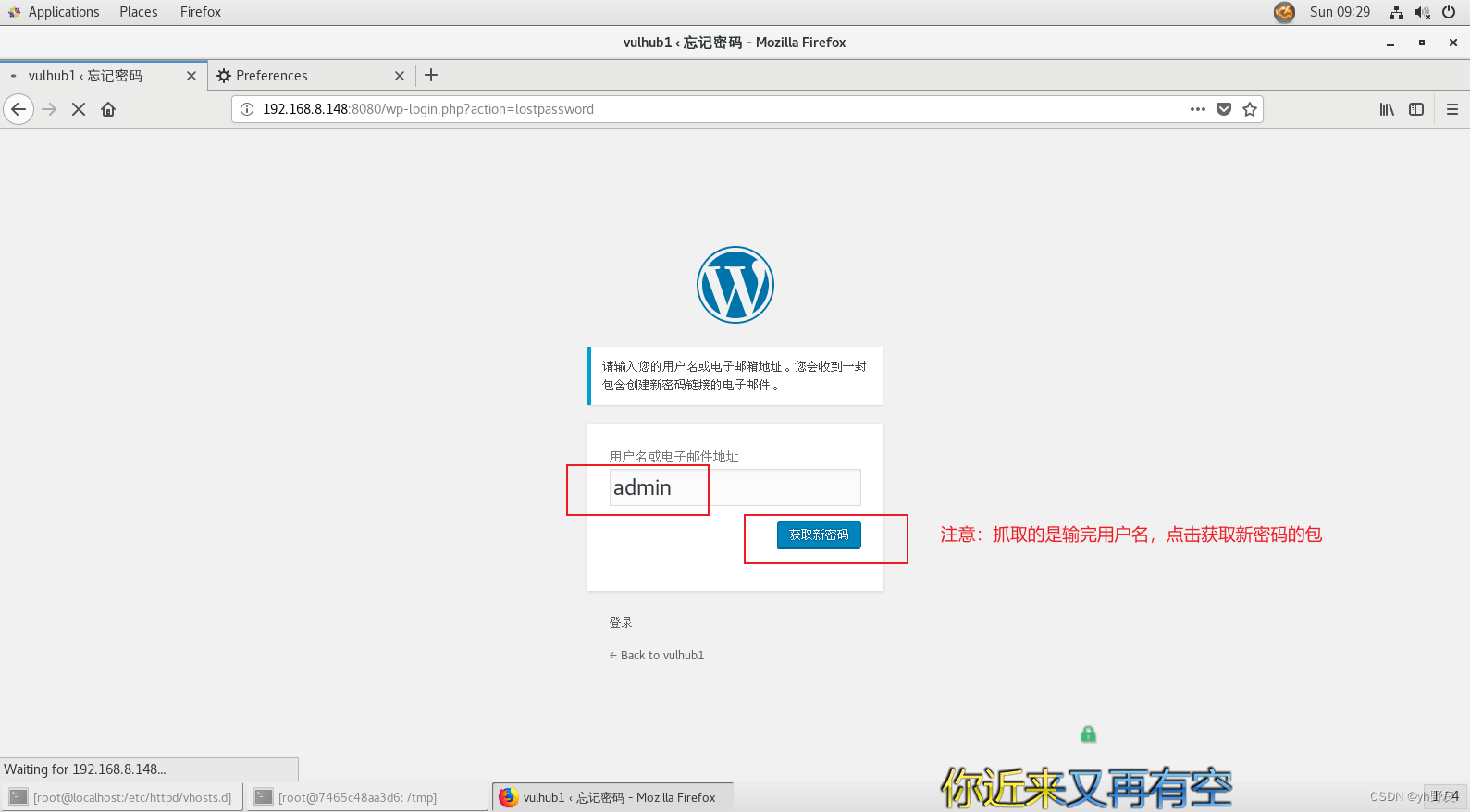1470x812 pixels.
Task: Bookmark this page with star icon
Action: click(1250, 109)
